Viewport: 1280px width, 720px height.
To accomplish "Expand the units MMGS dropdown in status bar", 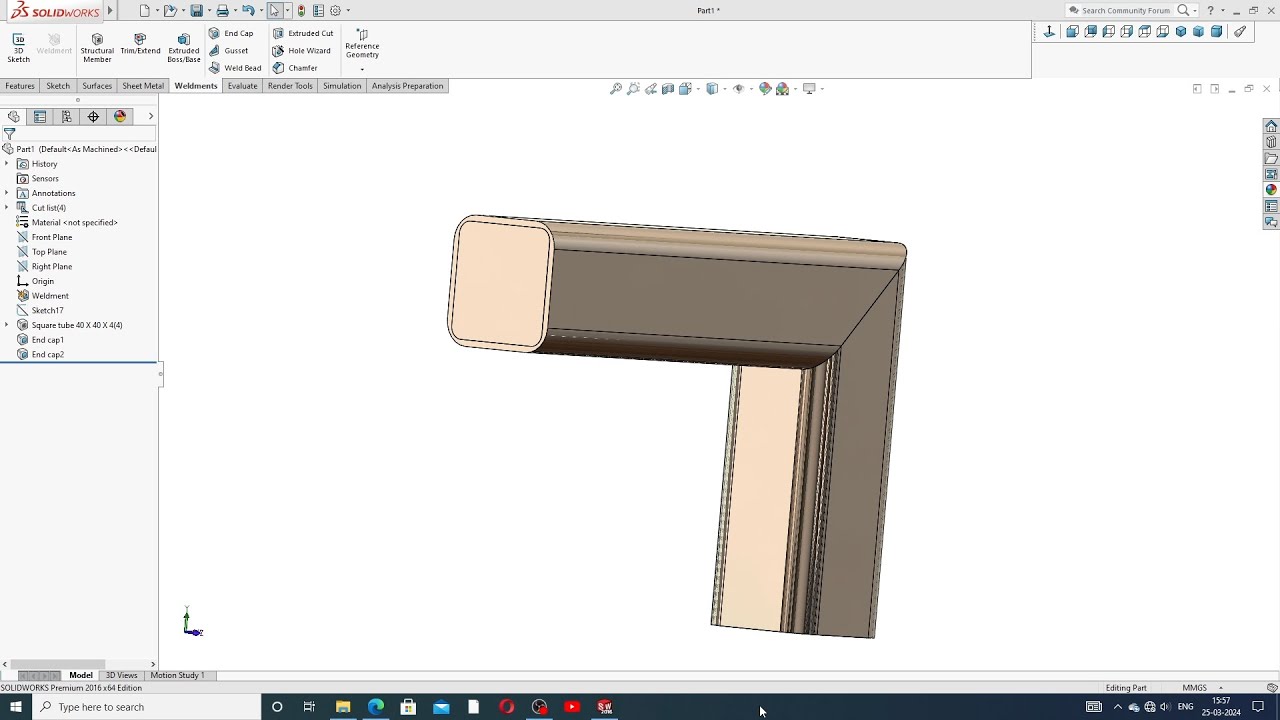I will click(1220, 688).
